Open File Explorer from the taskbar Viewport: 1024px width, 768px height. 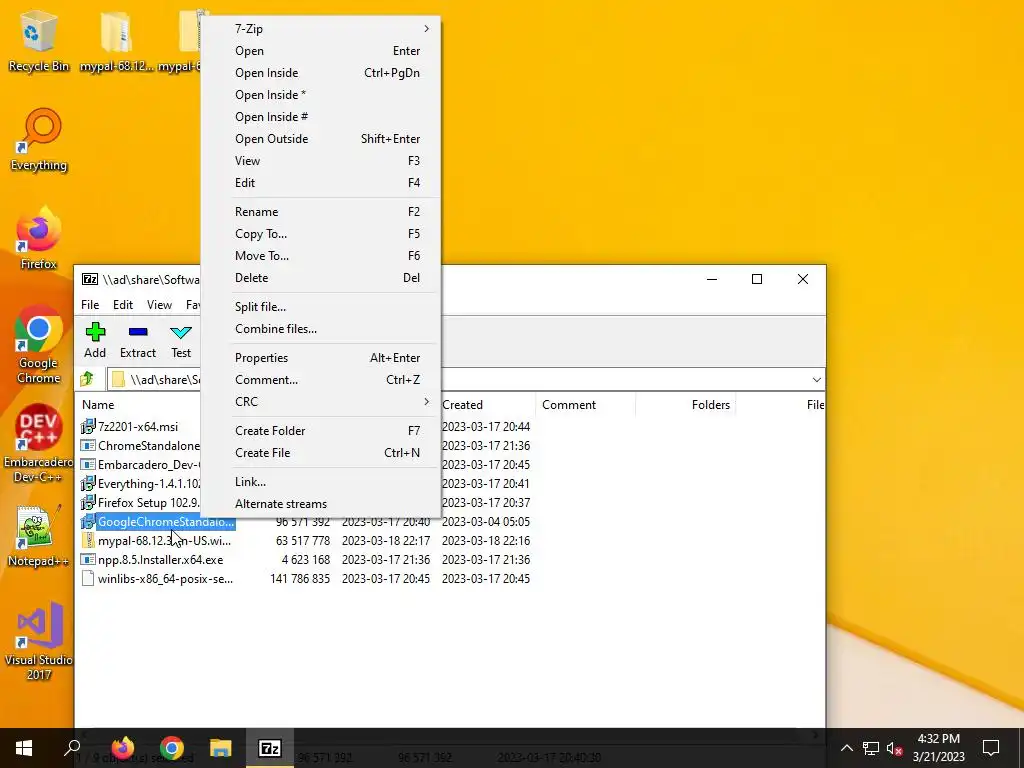tap(221, 748)
